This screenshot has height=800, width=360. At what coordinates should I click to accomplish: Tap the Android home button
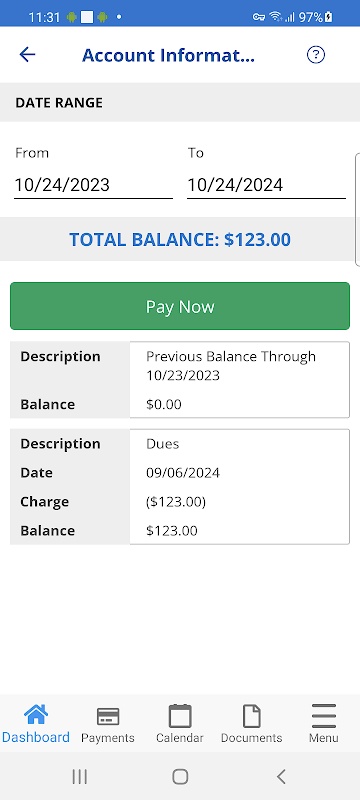click(x=180, y=777)
